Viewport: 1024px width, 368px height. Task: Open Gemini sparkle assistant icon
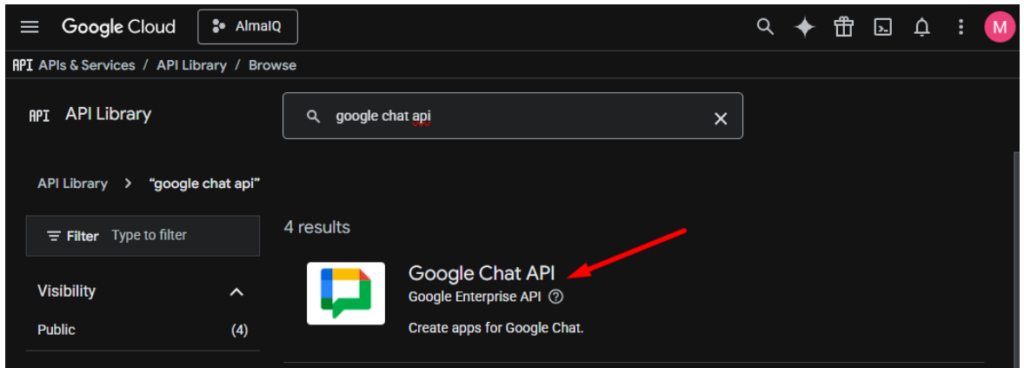point(805,27)
